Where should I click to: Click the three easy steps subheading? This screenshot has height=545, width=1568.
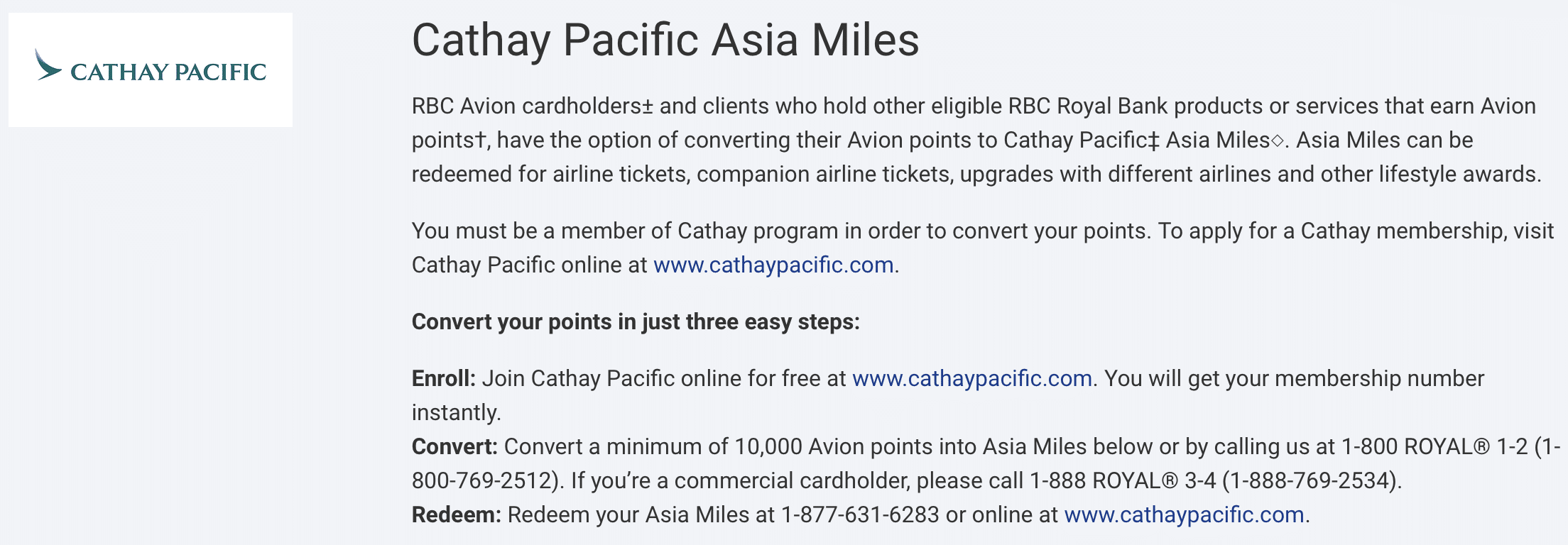click(636, 321)
